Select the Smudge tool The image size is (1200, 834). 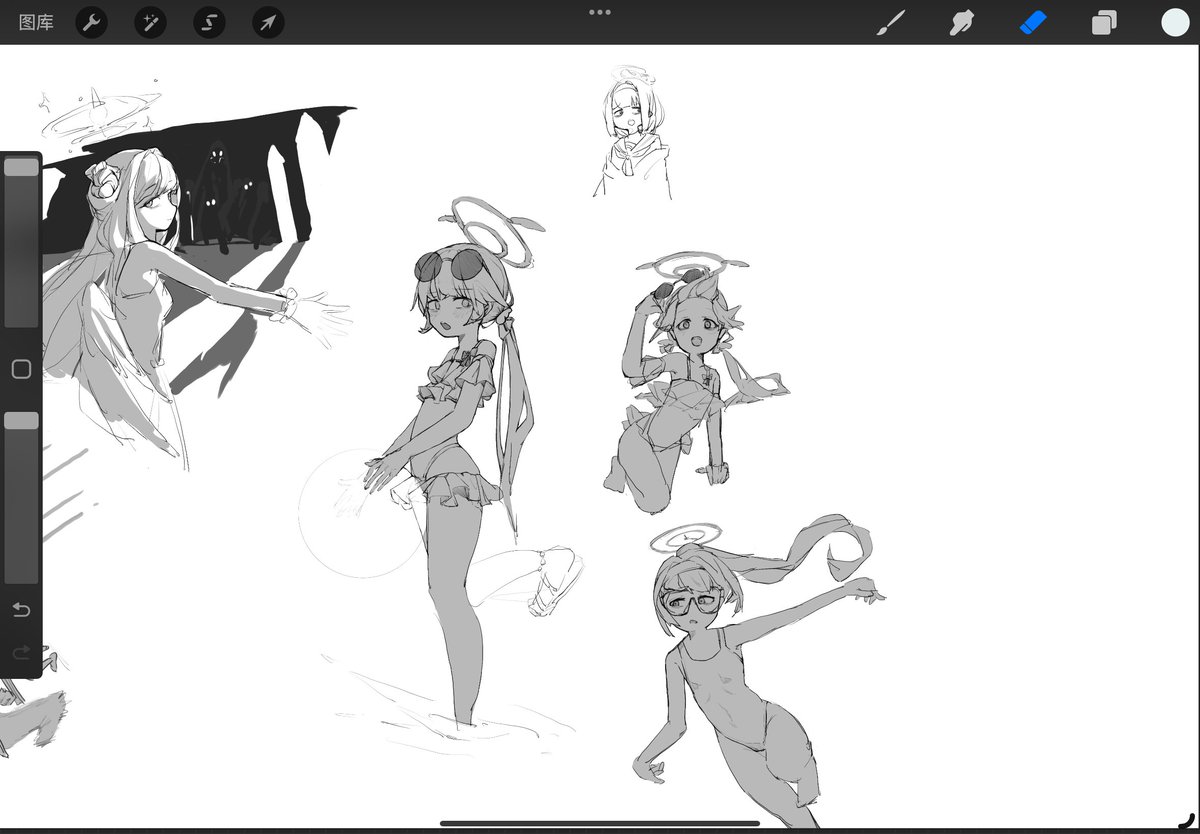(962, 22)
